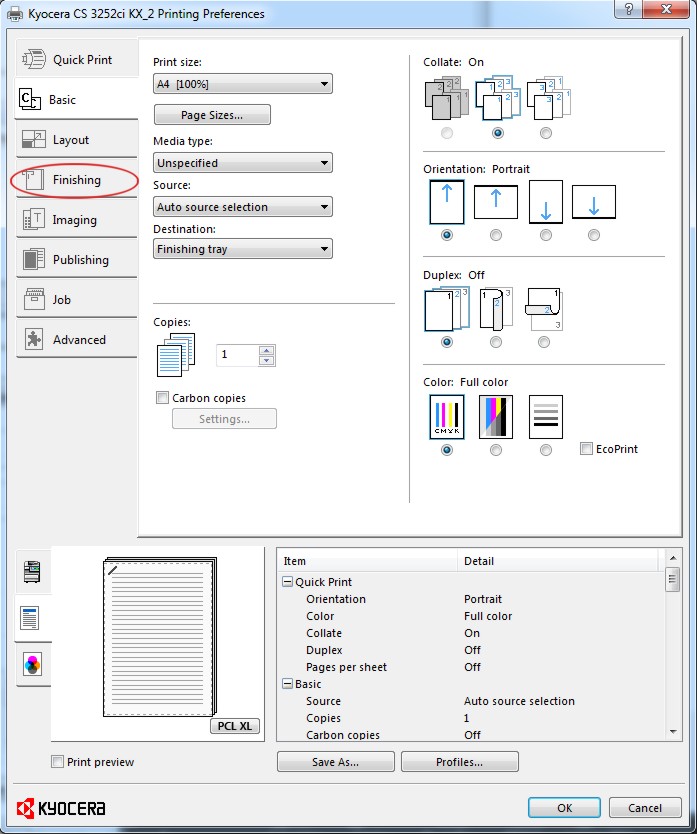This screenshot has width=697, height=834.
Task: Select the collated copies icon
Action: coord(497,99)
